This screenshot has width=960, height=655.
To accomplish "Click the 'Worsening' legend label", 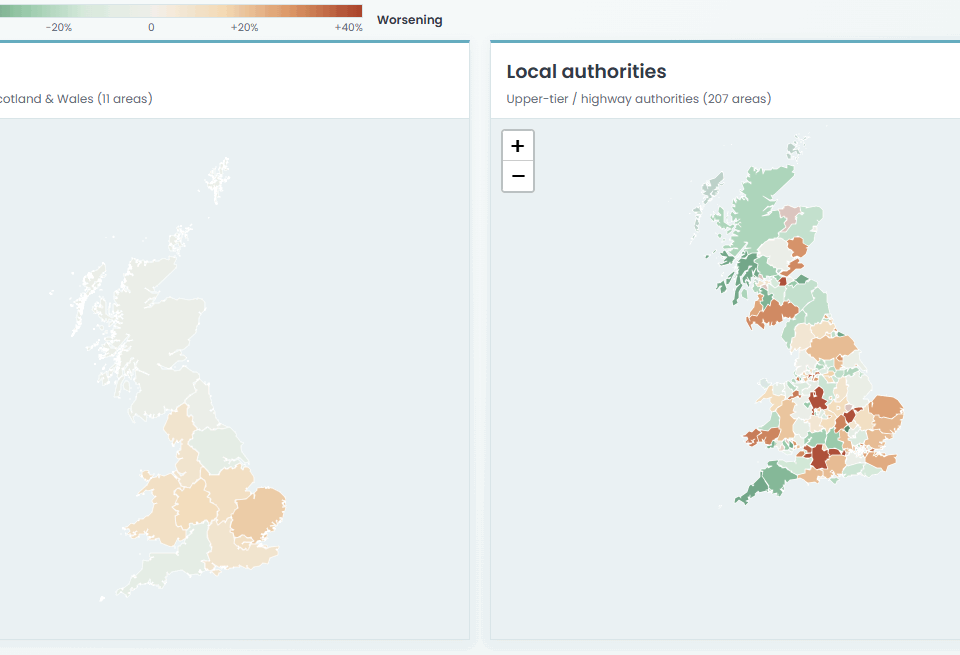I will [410, 20].
